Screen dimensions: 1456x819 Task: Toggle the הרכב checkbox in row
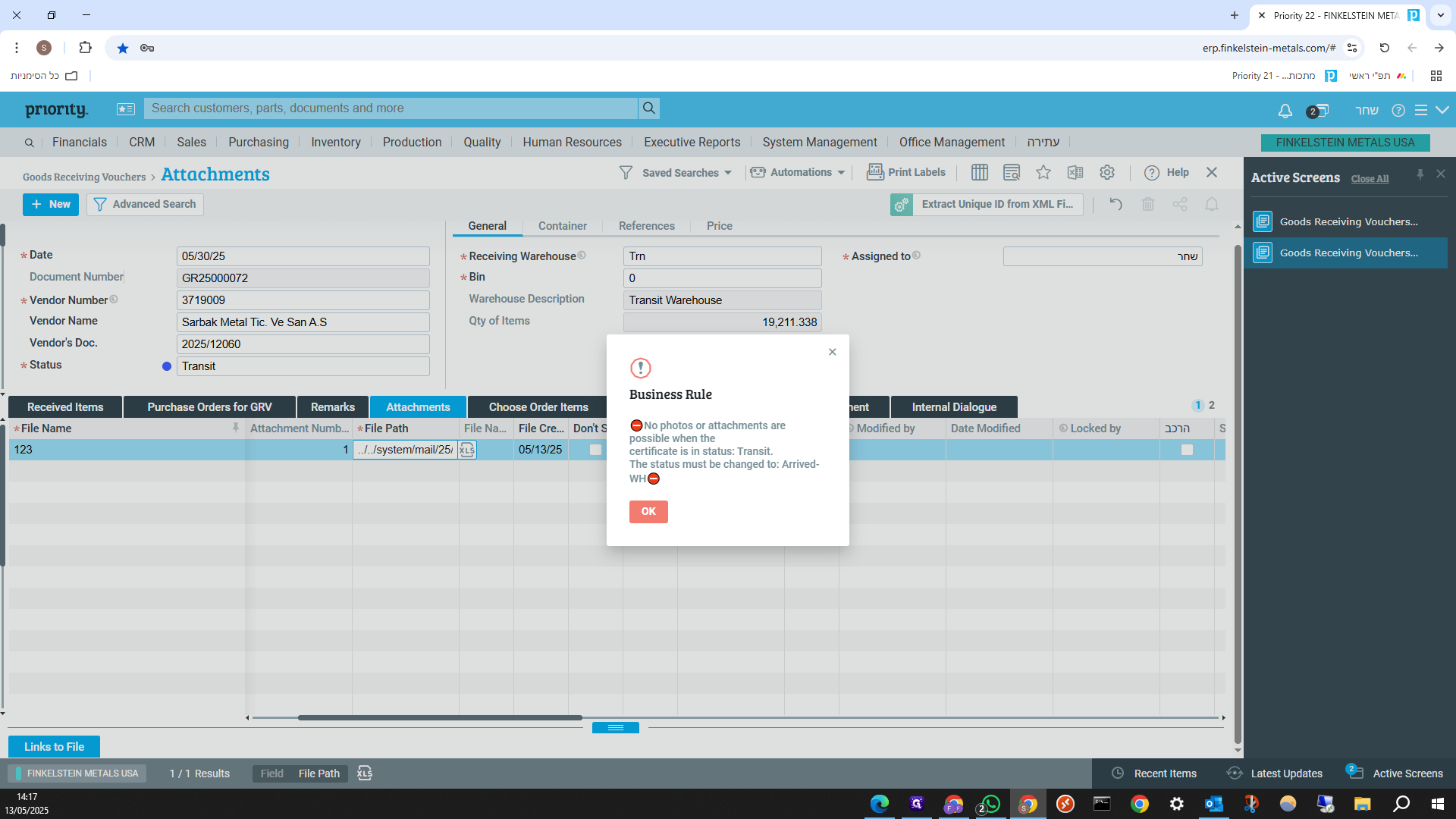point(1187,450)
